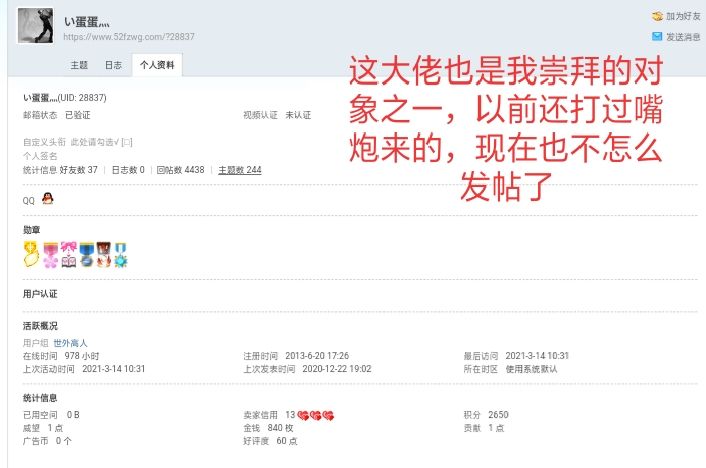Open the 主题数 244 link
This screenshot has height=468, width=706.
240,170
